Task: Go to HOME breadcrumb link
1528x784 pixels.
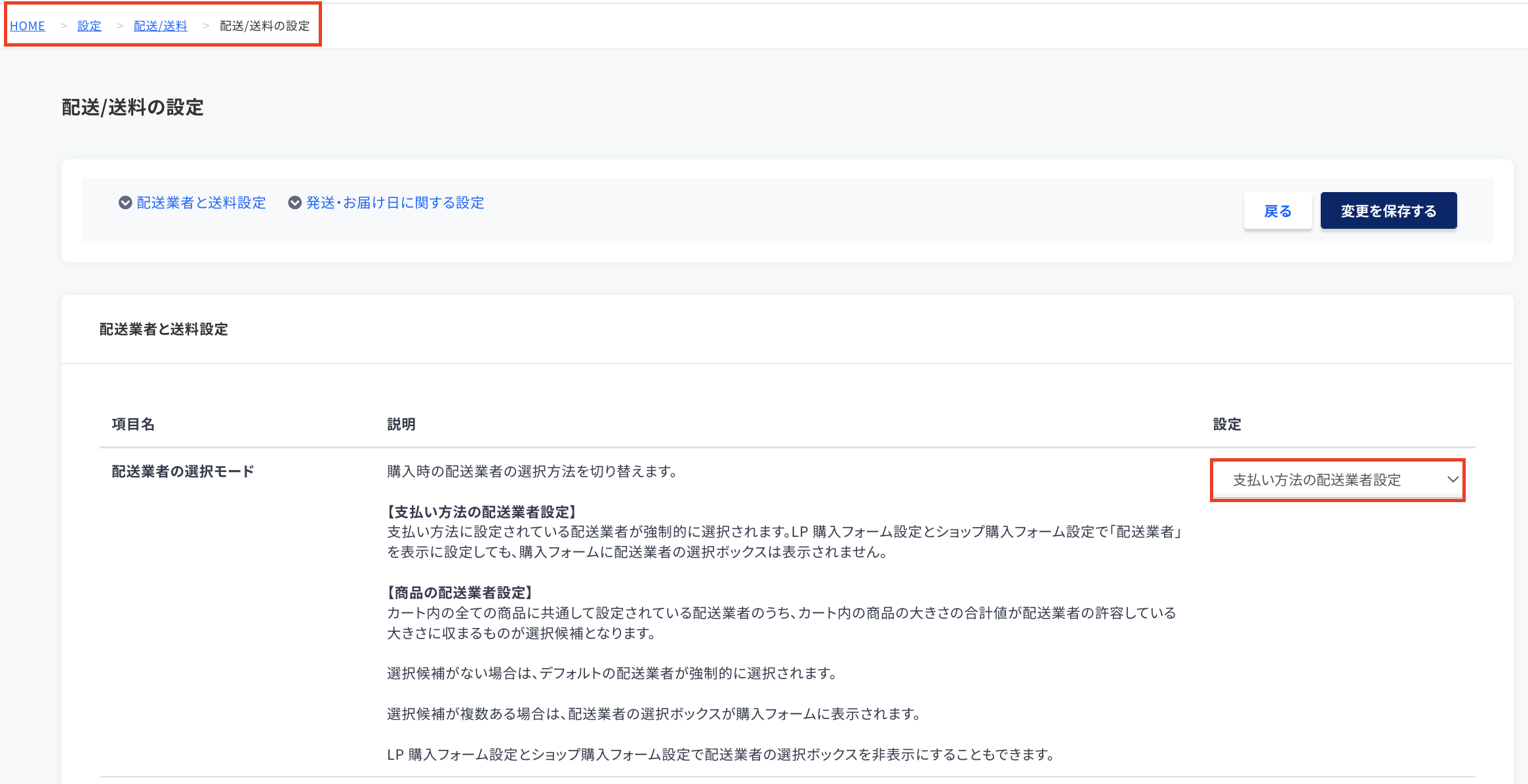Action: click(28, 26)
